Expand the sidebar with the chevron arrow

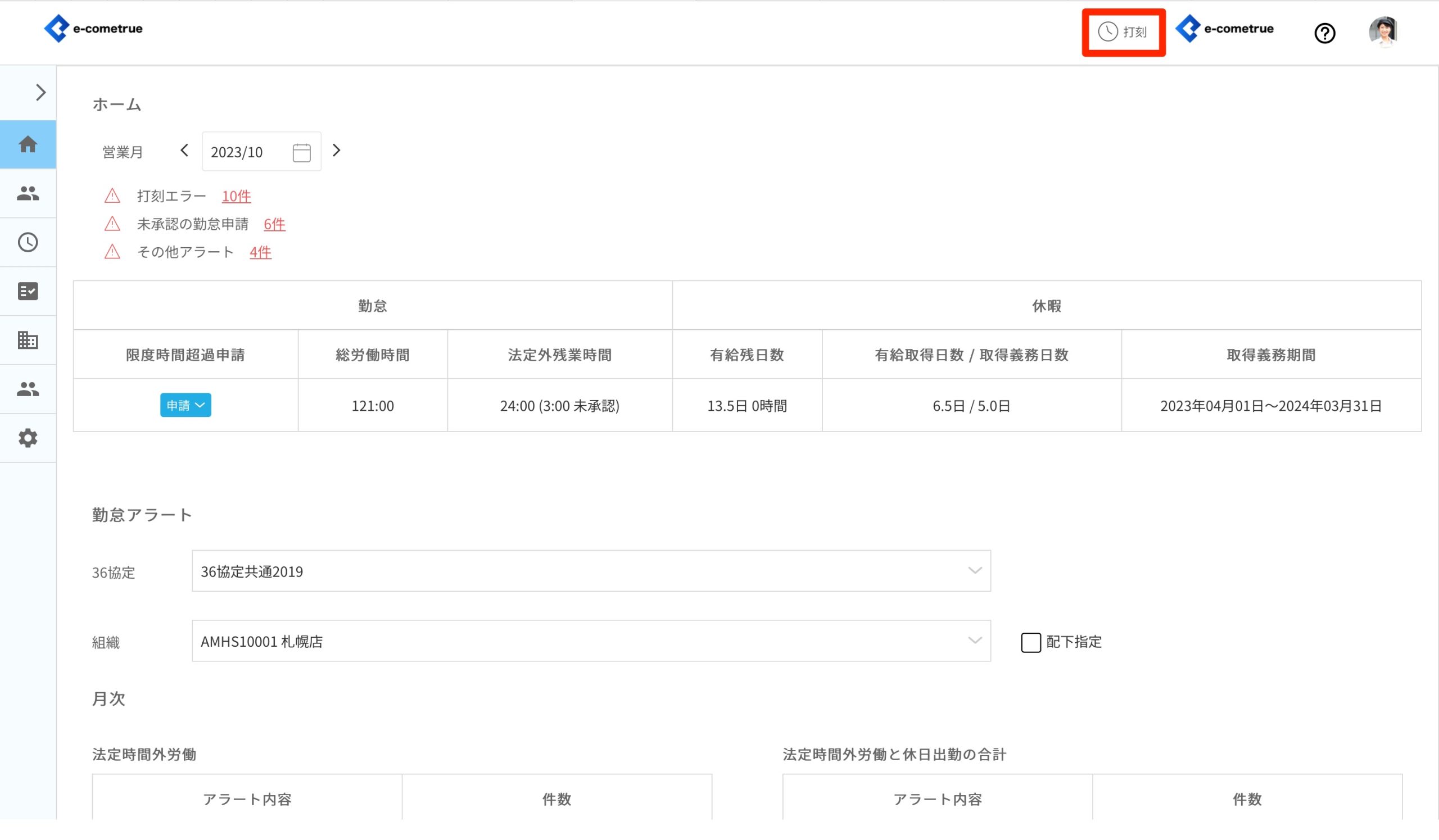[x=40, y=93]
